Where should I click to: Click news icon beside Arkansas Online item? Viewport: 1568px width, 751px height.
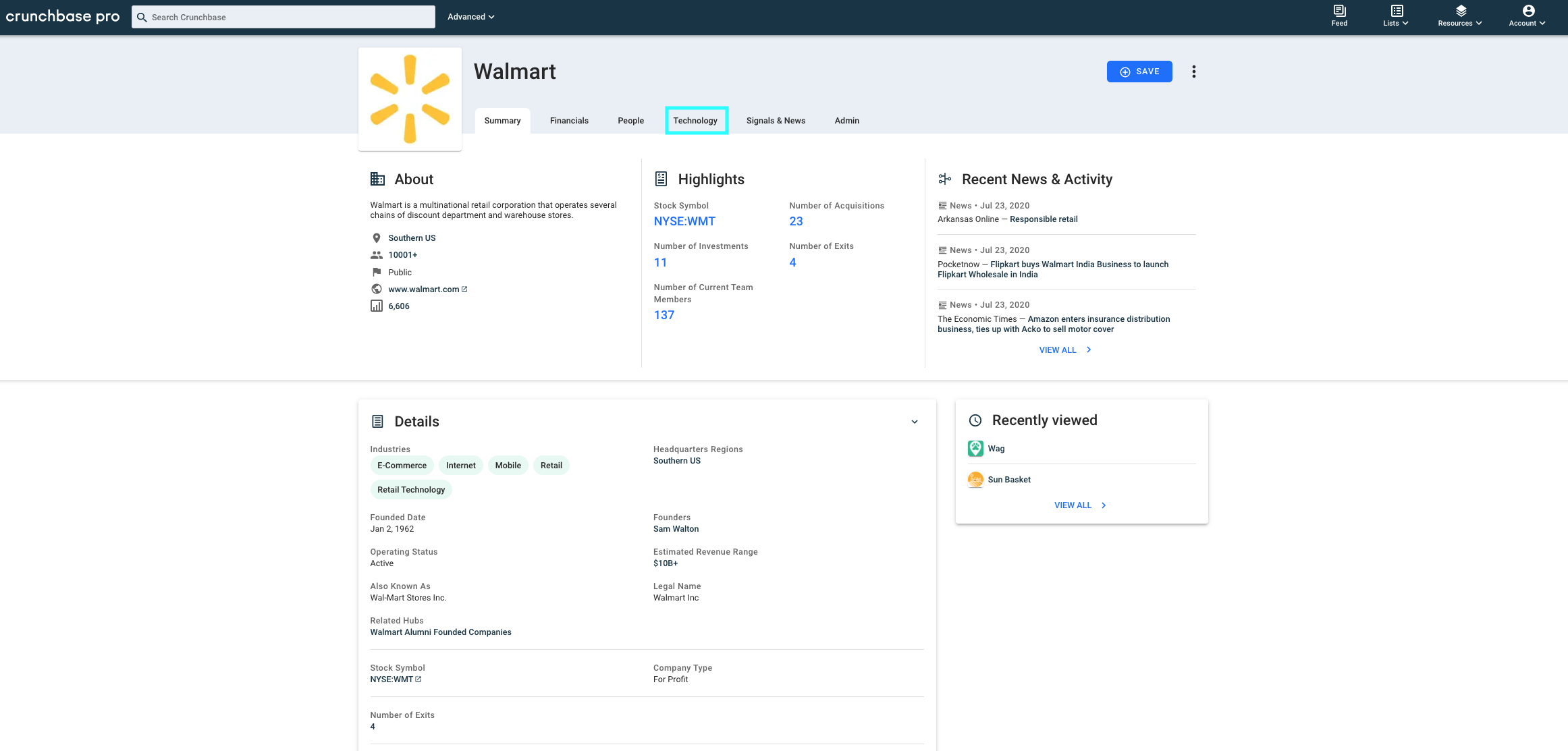pos(942,206)
